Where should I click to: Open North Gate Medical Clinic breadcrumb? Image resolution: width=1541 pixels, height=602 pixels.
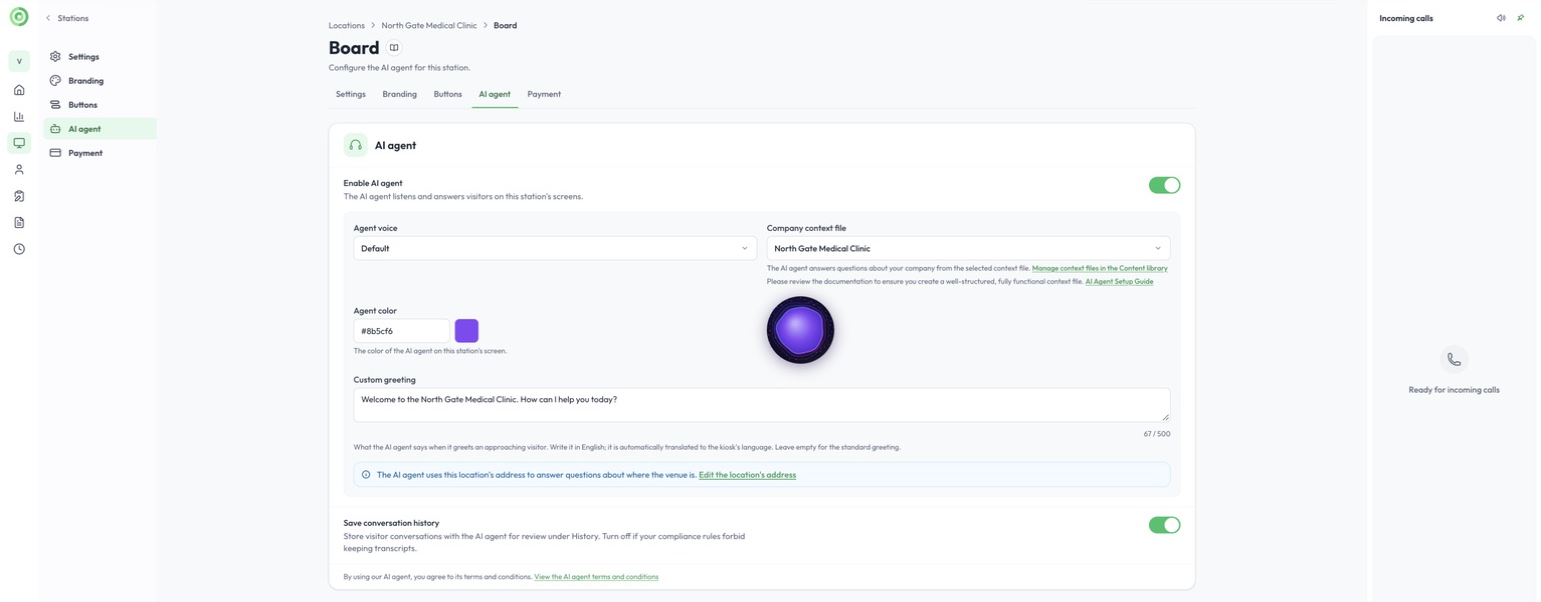coord(429,25)
